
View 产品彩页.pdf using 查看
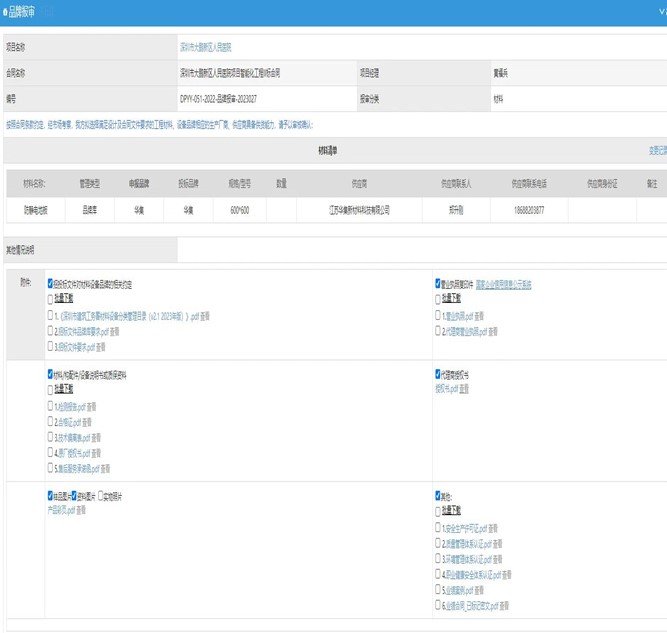pyautogui.click(x=81, y=510)
